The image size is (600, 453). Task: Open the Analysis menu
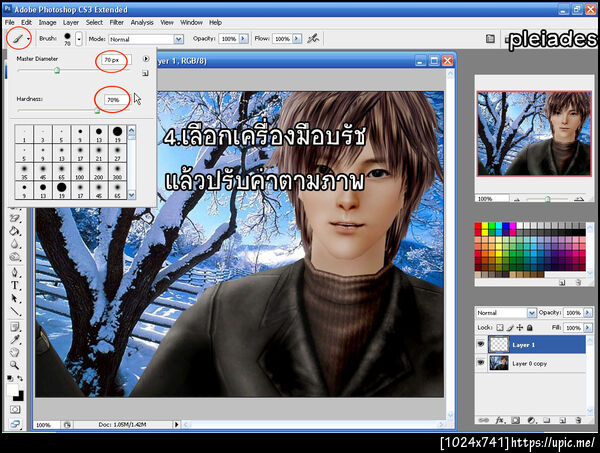[142, 22]
